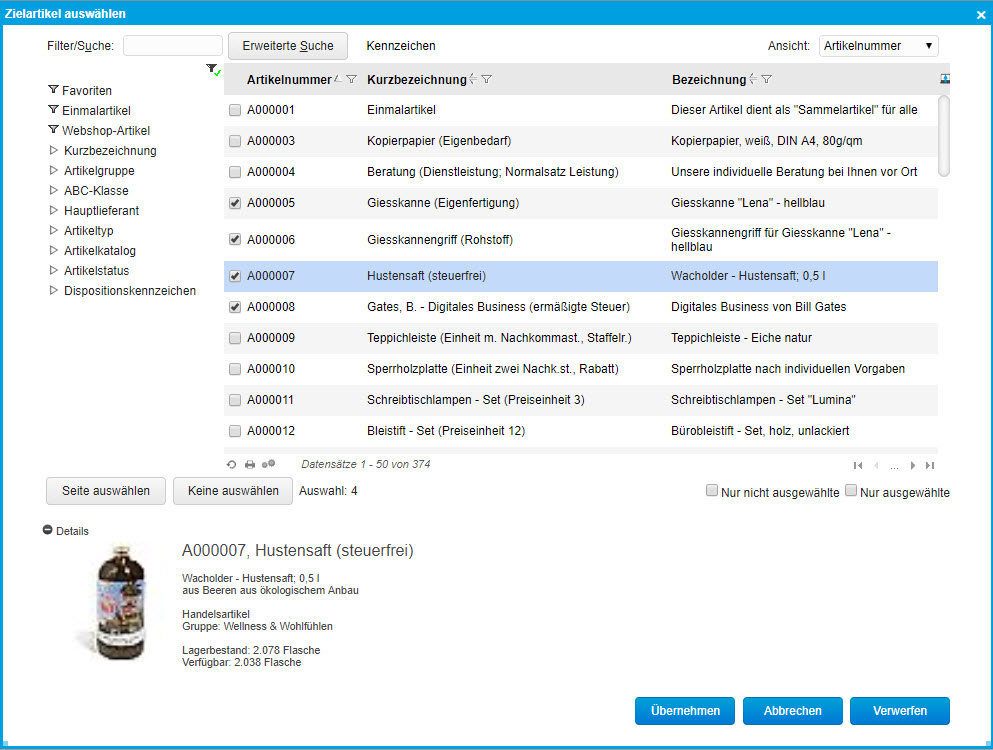Click the filter icon in the Bezeichnung column

tap(766, 79)
